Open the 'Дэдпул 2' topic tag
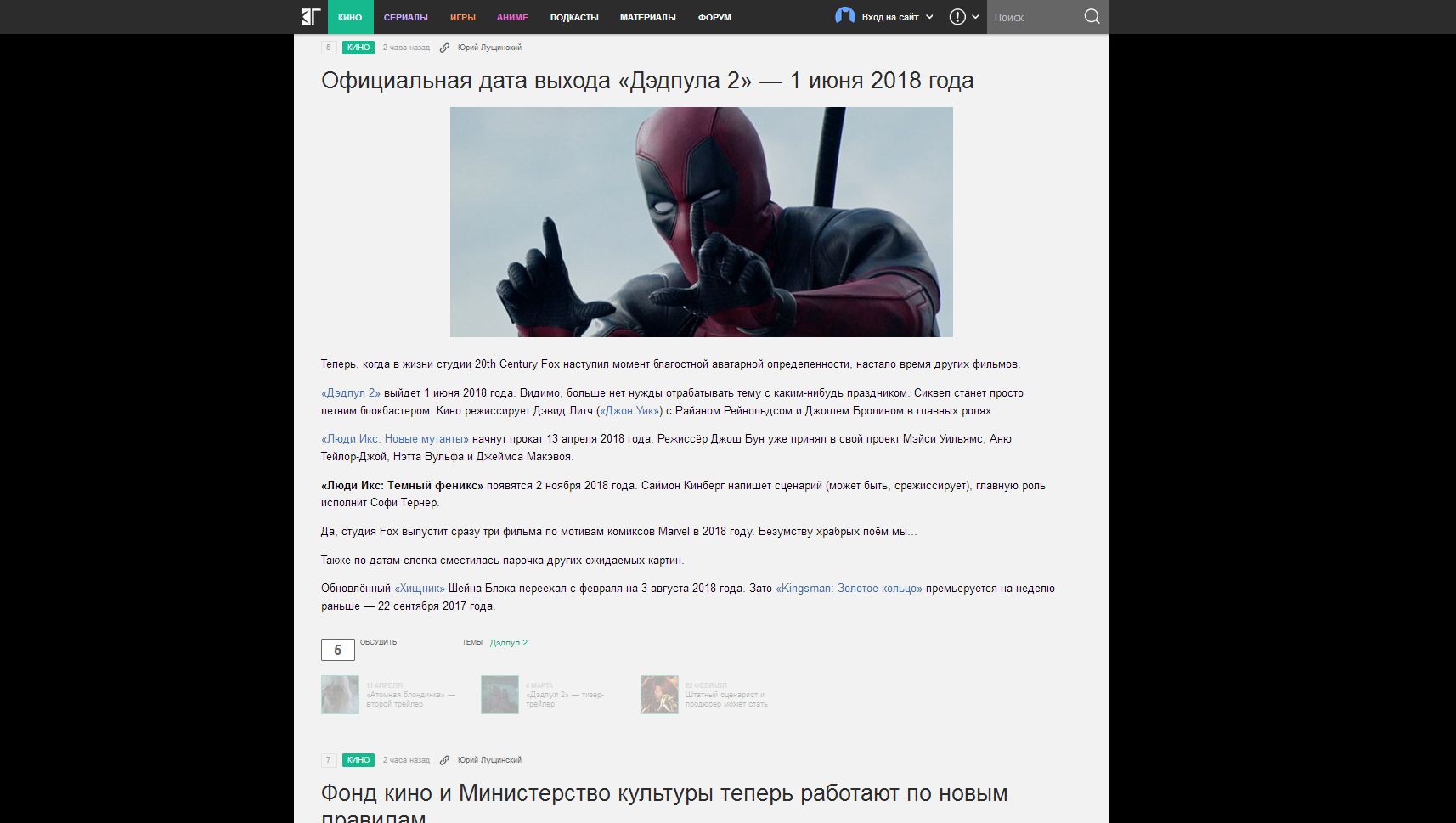This screenshot has width=1456, height=823. coord(509,643)
